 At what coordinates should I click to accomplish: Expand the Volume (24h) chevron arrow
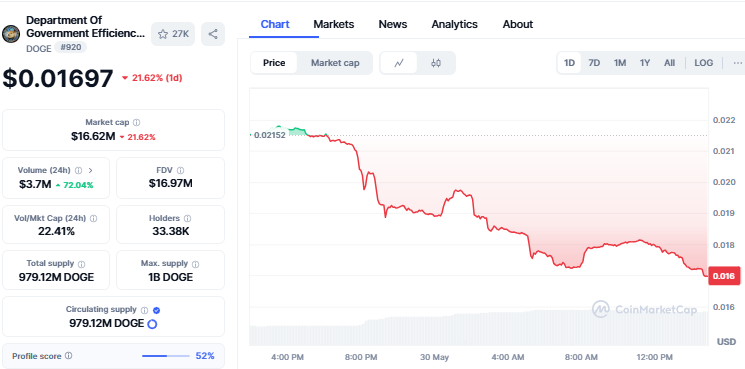point(91,170)
